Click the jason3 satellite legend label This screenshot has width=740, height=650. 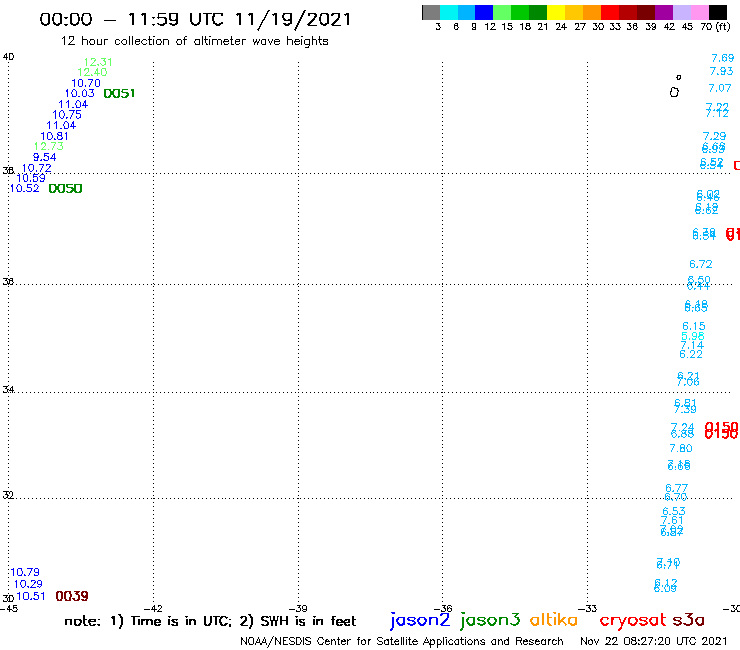click(x=490, y=620)
